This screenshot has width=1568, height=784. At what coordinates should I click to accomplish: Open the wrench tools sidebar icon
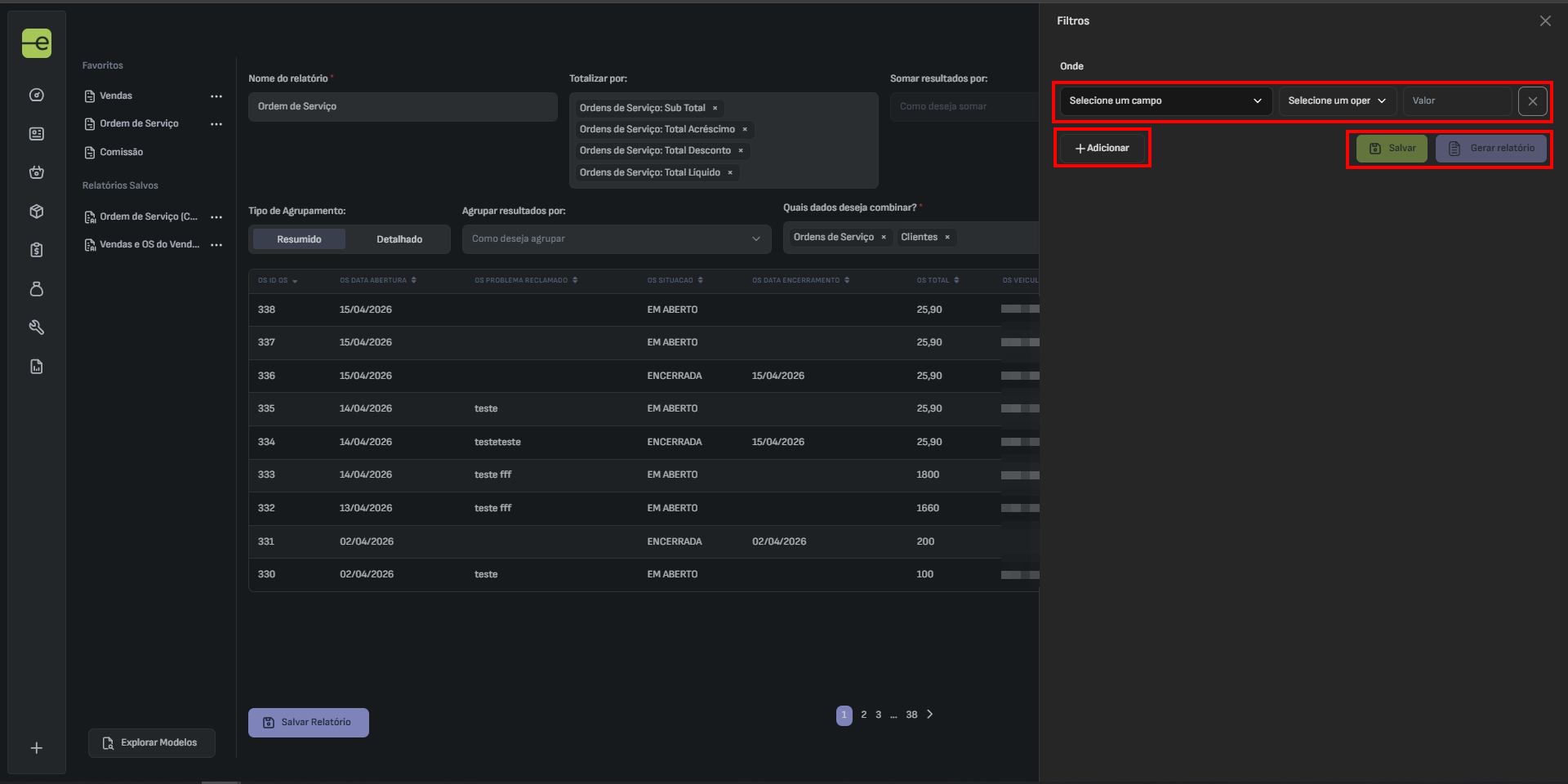37,327
